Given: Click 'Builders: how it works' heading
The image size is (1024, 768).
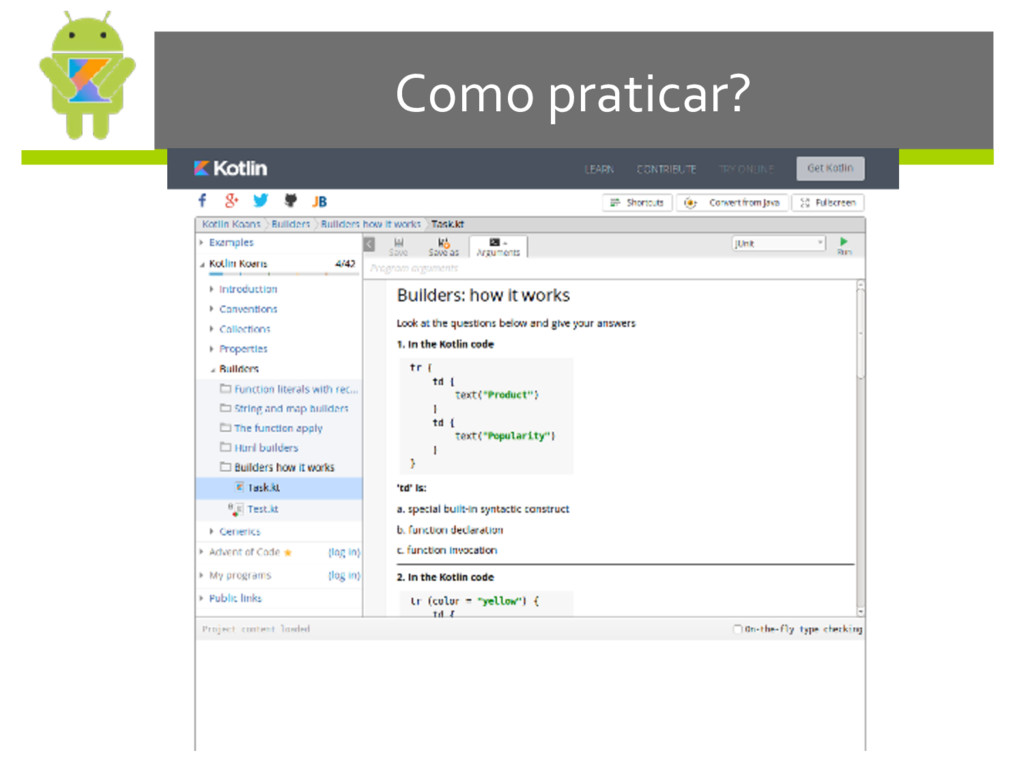Looking at the screenshot, I should pyautogui.click(x=483, y=296).
